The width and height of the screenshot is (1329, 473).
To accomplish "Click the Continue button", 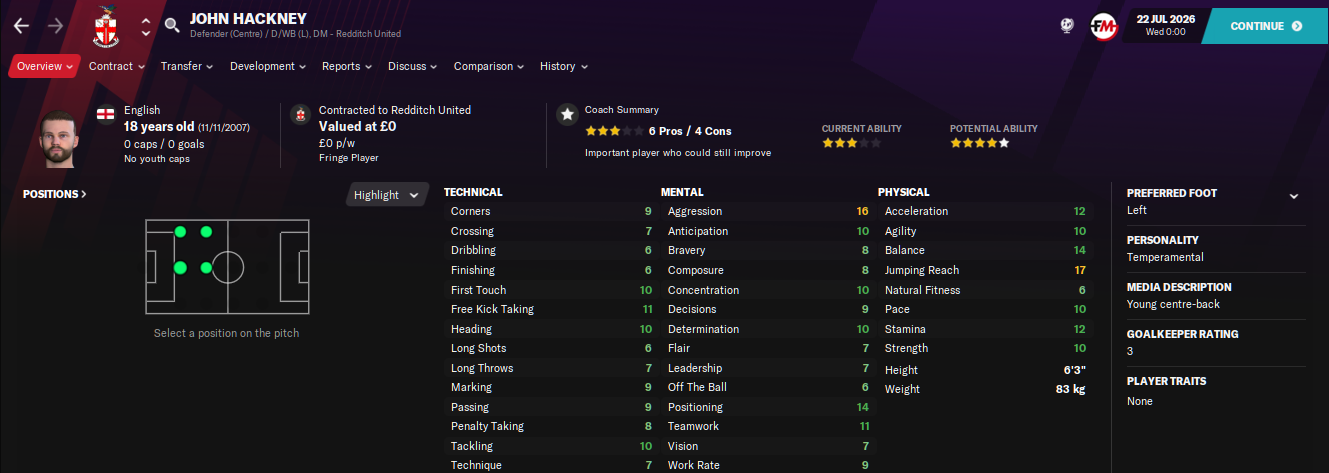I will (x=1266, y=26).
